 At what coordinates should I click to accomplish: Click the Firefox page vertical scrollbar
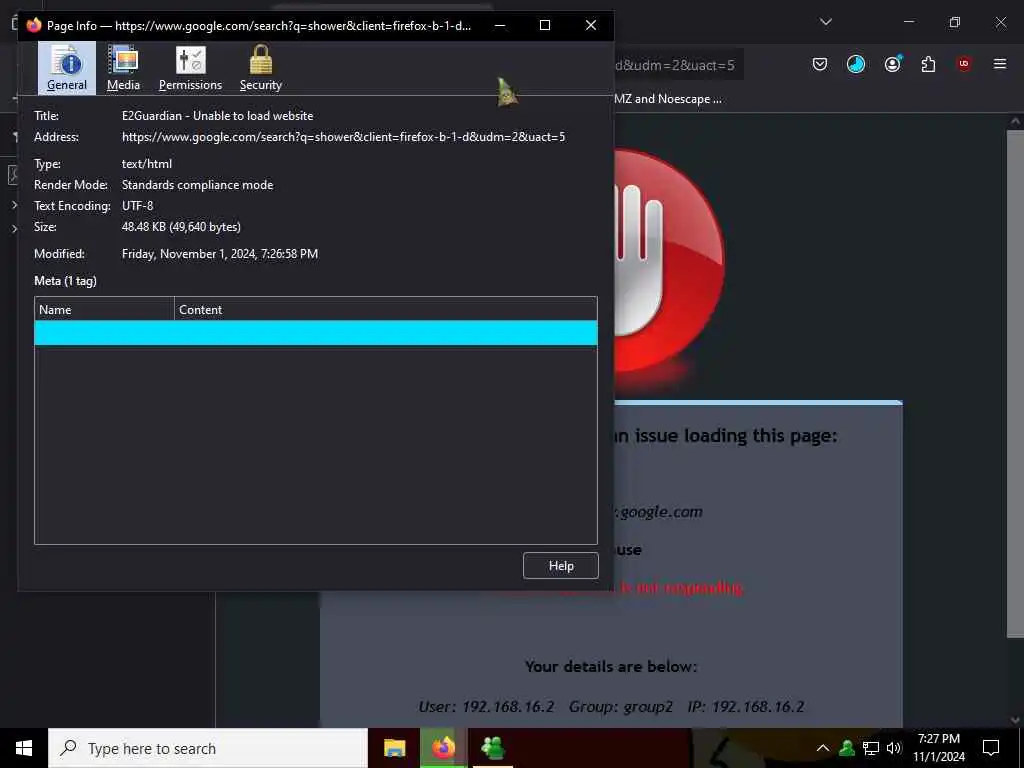(1015, 384)
